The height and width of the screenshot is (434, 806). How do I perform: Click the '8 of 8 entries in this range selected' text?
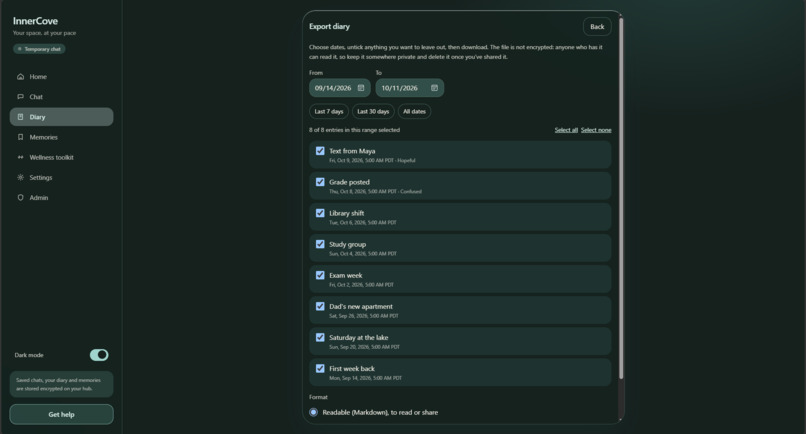coord(354,130)
